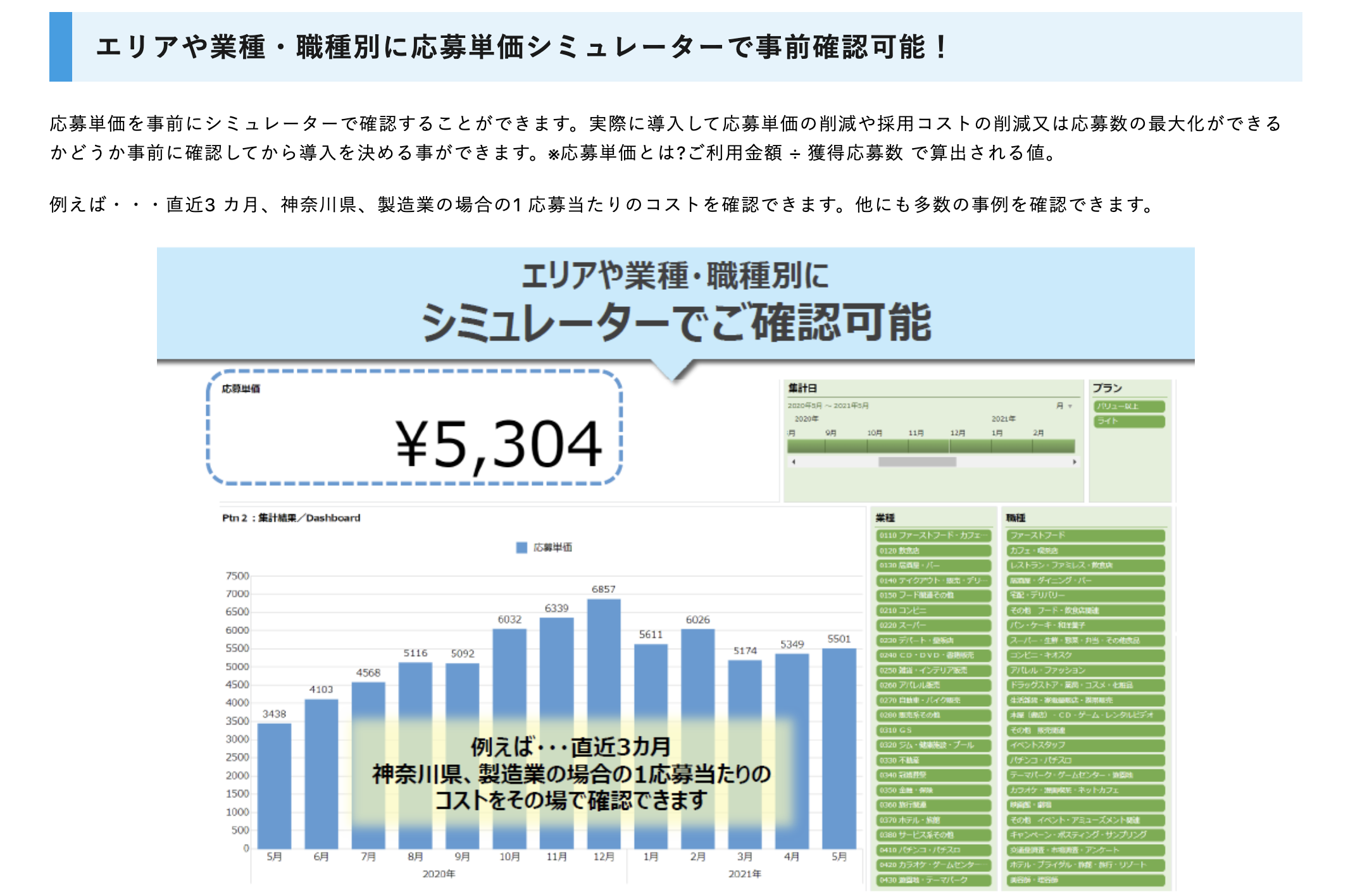Click the 5月 2020 bar showing 3438
This screenshot has width=1348, height=896.
[274, 785]
